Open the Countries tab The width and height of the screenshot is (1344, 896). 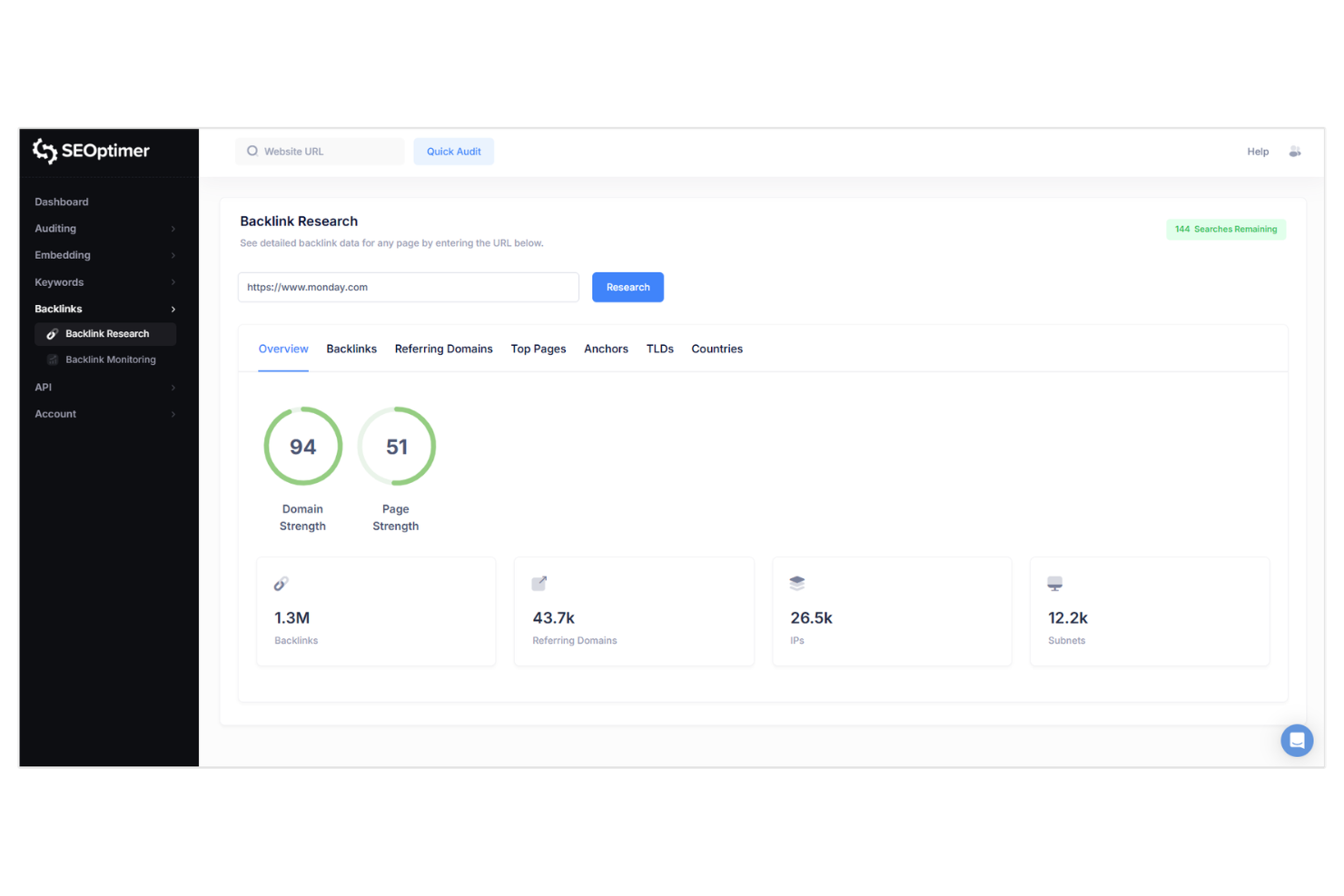click(x=716, y=349)
